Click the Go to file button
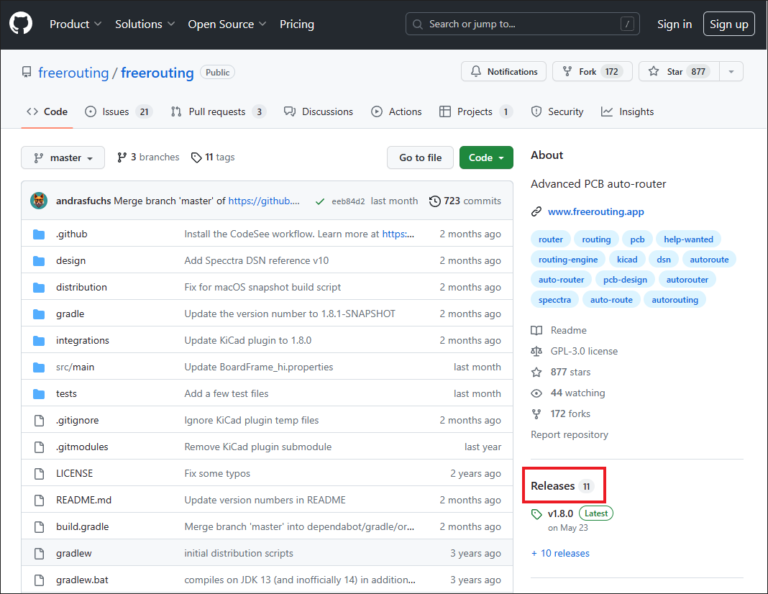Viewport: 768px width, 594px height. point(420,158)
